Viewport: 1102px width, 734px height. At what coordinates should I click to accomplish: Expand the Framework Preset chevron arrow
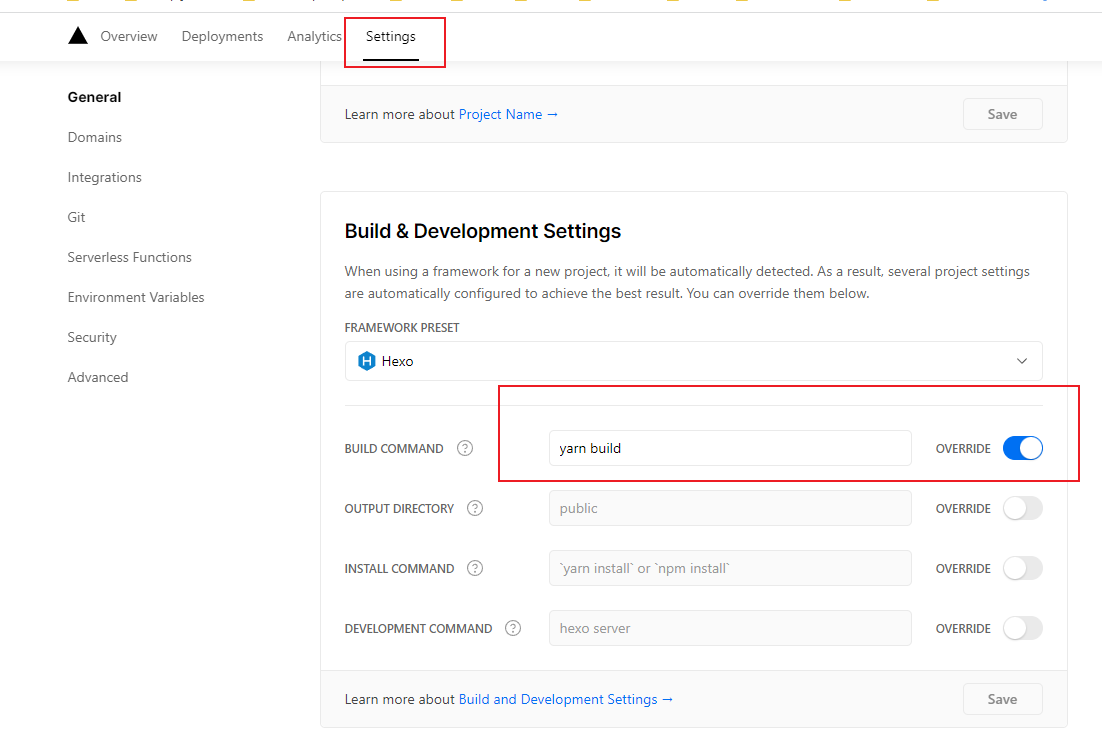click(1022, 361)
